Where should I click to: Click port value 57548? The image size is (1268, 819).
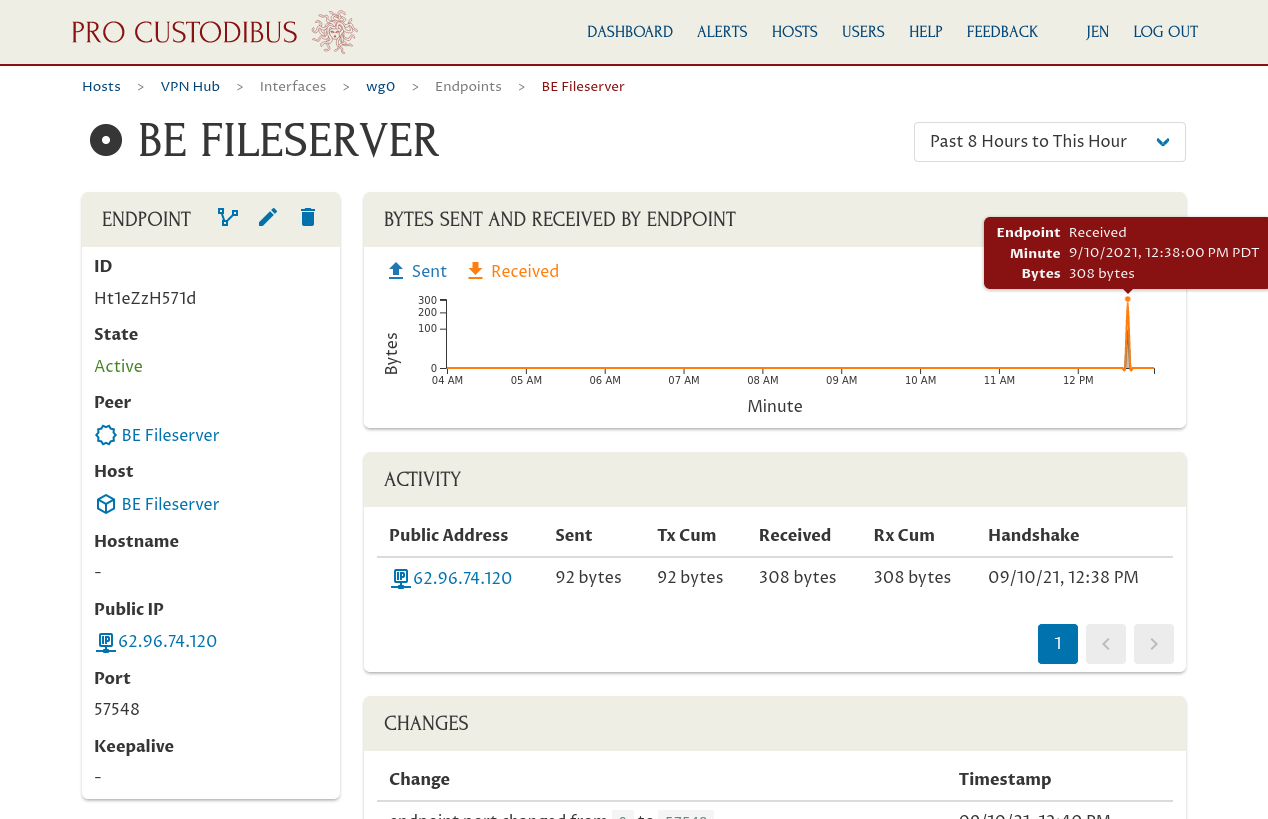117,709
